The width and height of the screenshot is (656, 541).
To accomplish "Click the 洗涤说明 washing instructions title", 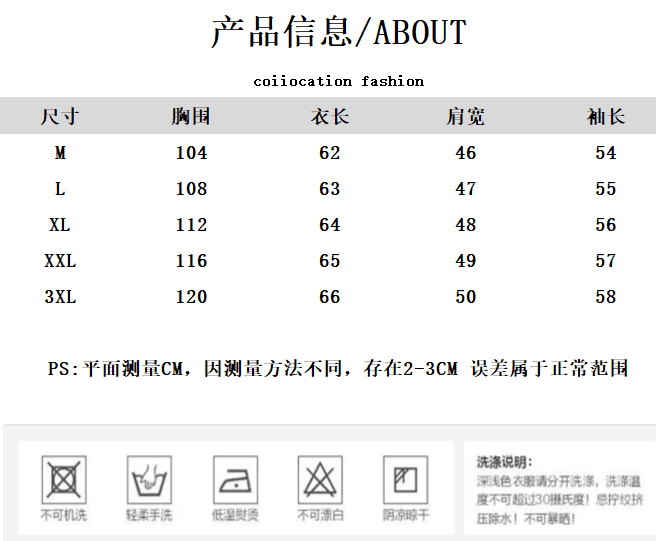I will pos(505,462).
